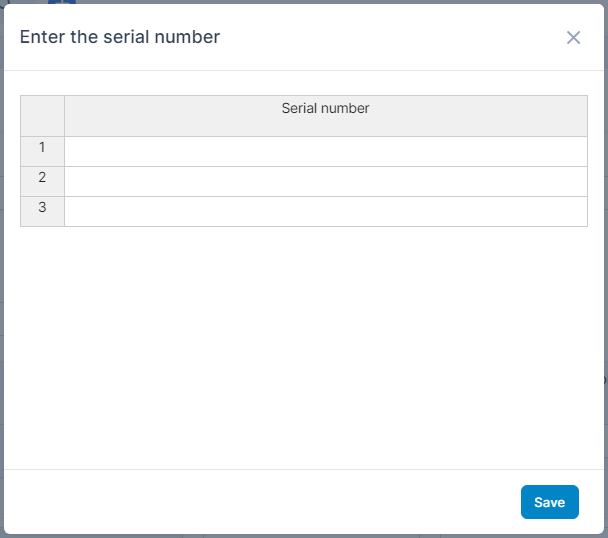Click the serial number cell in row 3
Viewport: 608px width, 538px height.
pos(325,211)
